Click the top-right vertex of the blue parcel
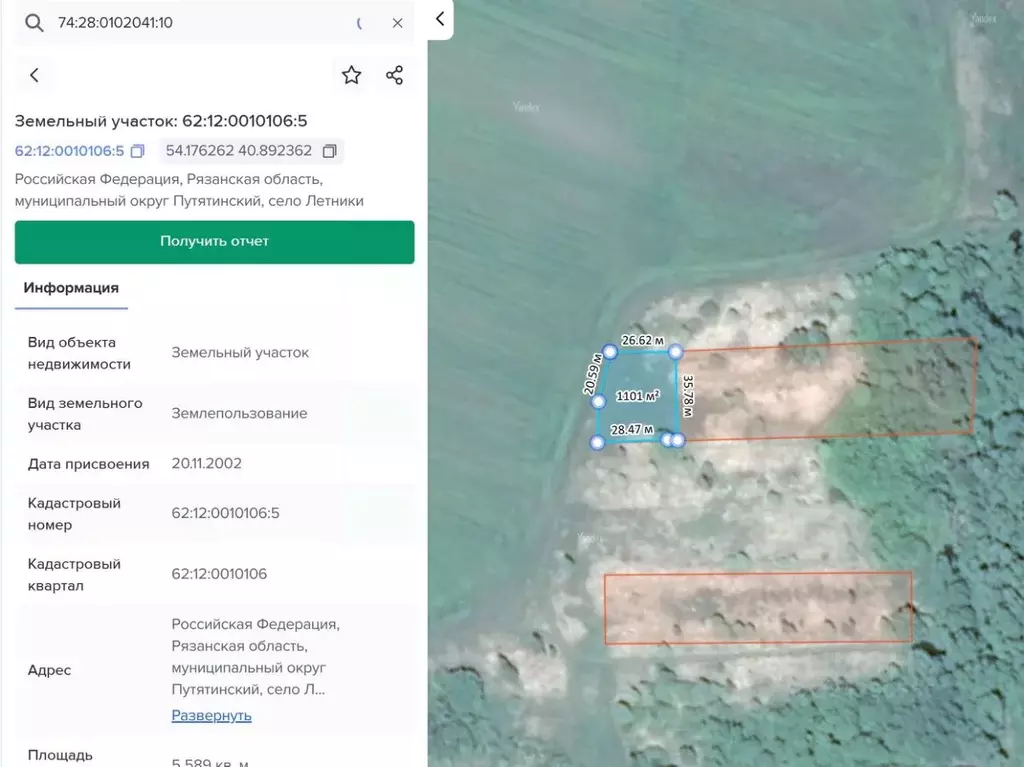 [676, 351]
